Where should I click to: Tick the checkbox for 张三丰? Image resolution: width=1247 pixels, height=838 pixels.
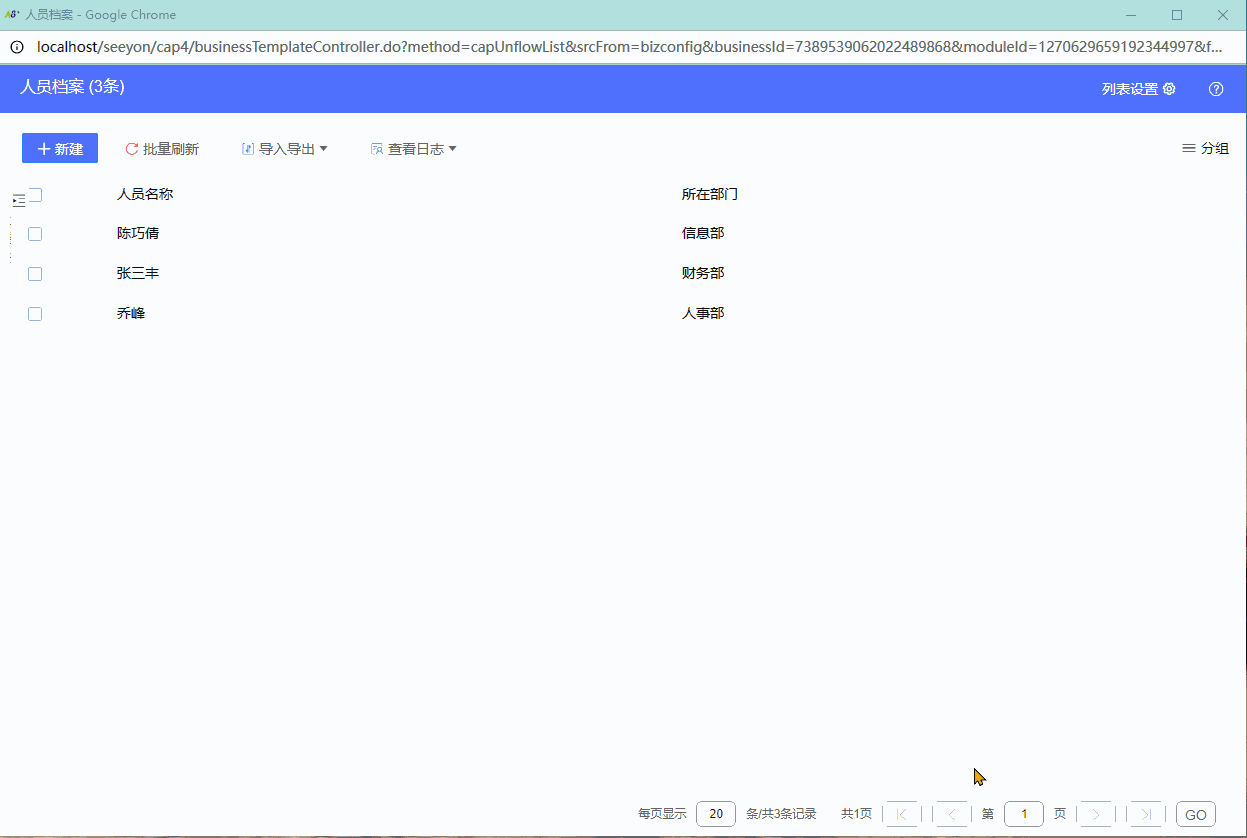point(35,274)
